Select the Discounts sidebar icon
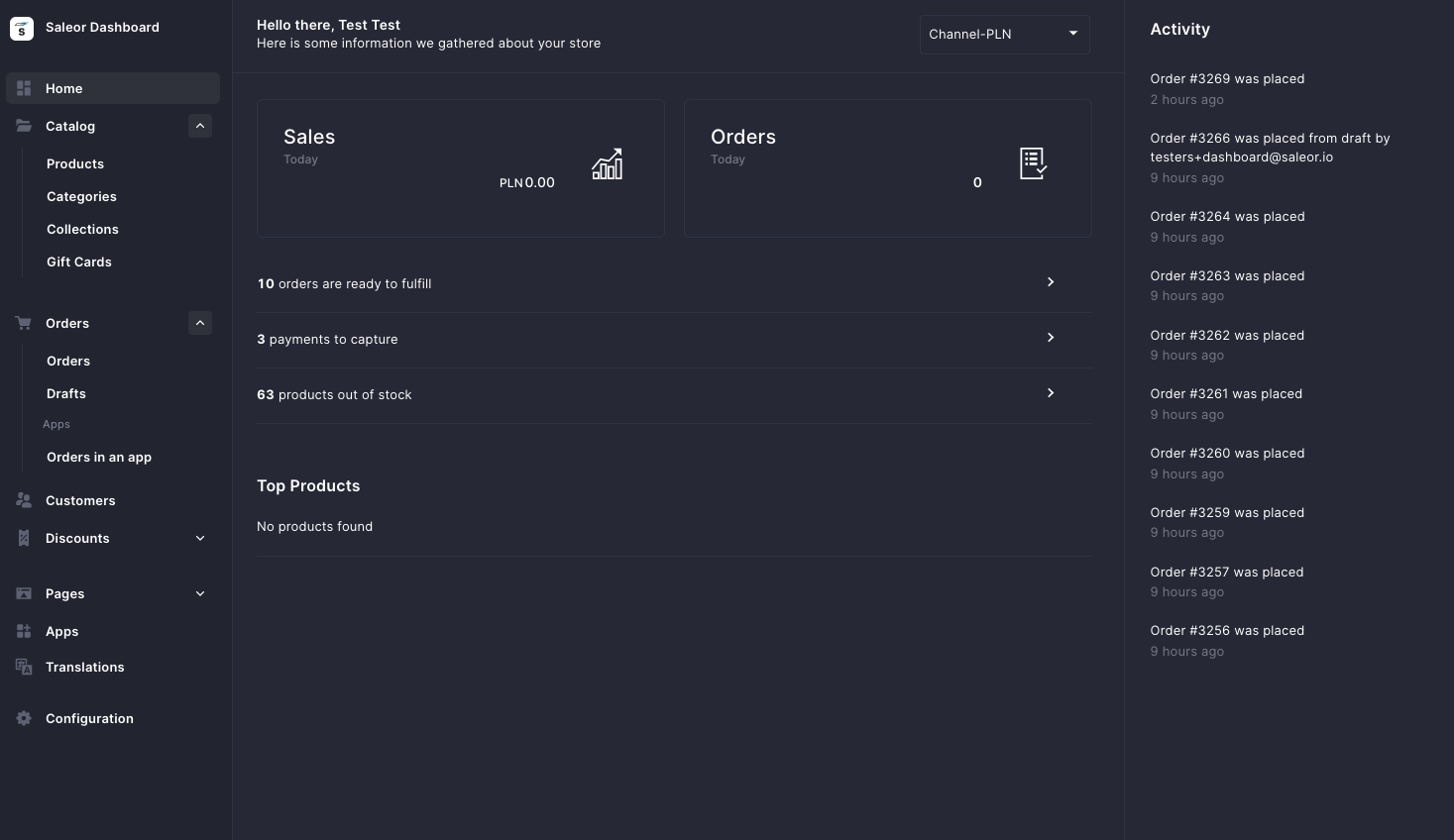Image resolution: width=1454 pixels, height=840 pixels. (x=24, y=538)
